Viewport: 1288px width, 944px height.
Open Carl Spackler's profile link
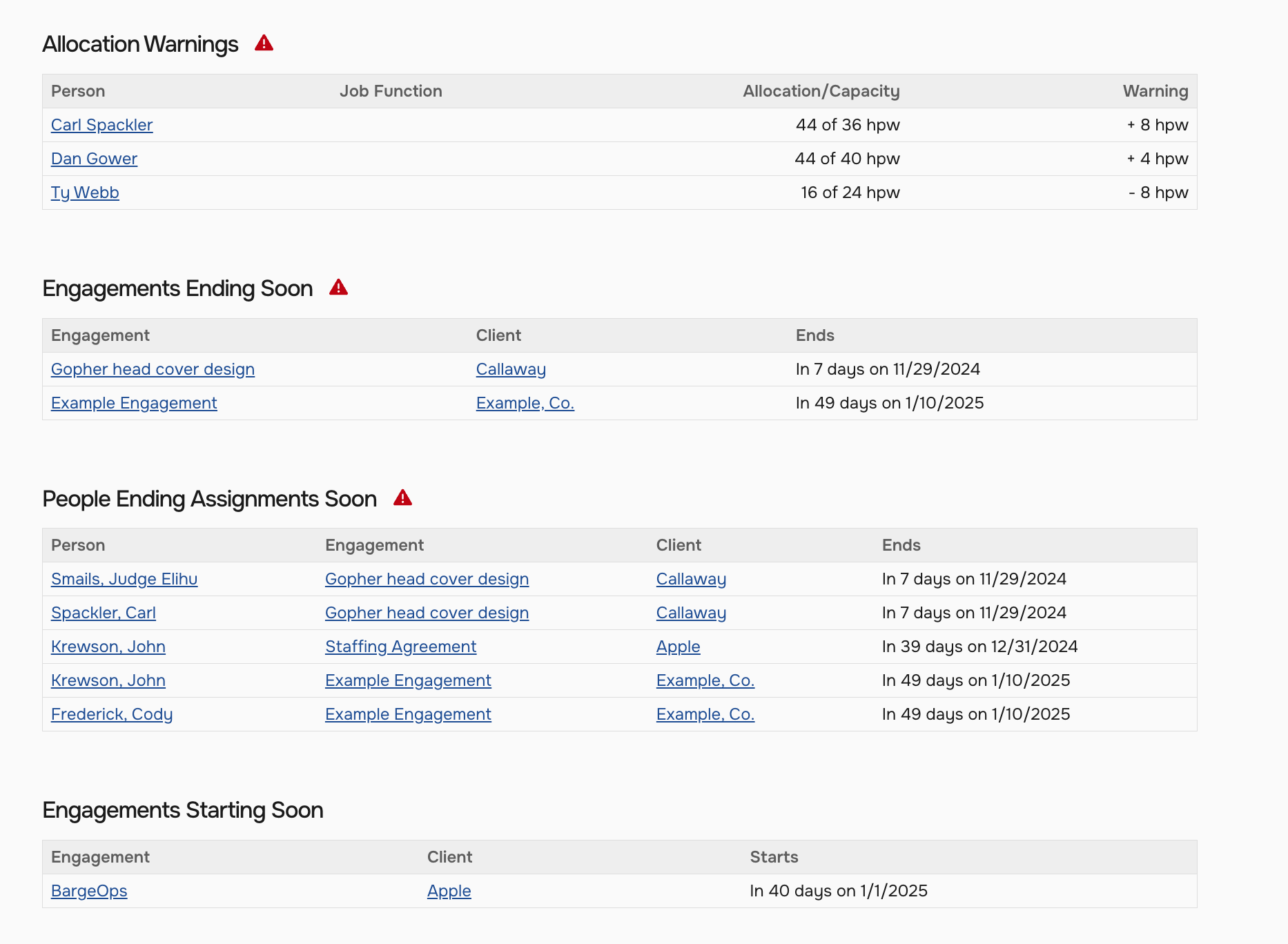coord(101,125)
